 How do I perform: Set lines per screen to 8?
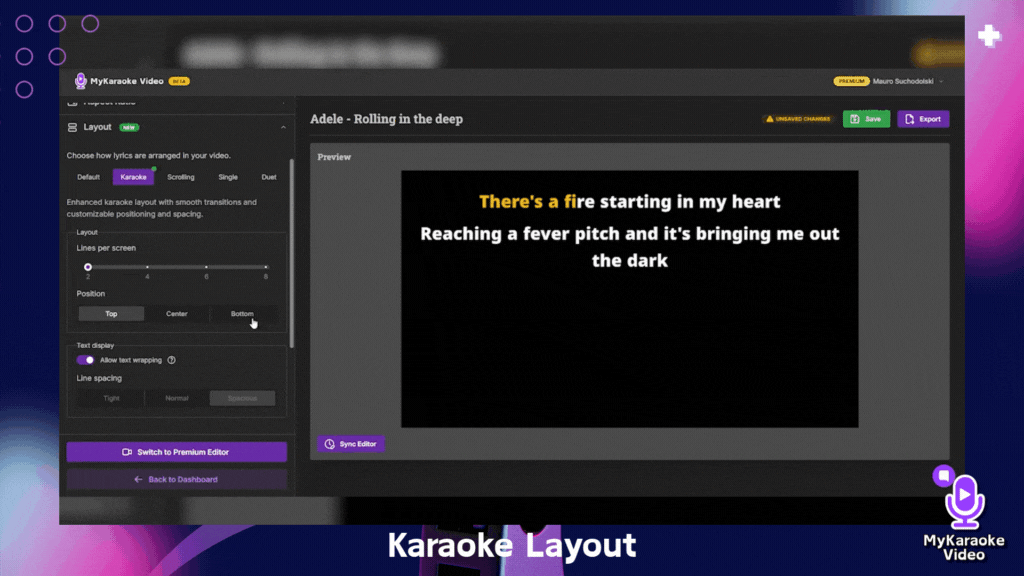(x=266, y=267)
